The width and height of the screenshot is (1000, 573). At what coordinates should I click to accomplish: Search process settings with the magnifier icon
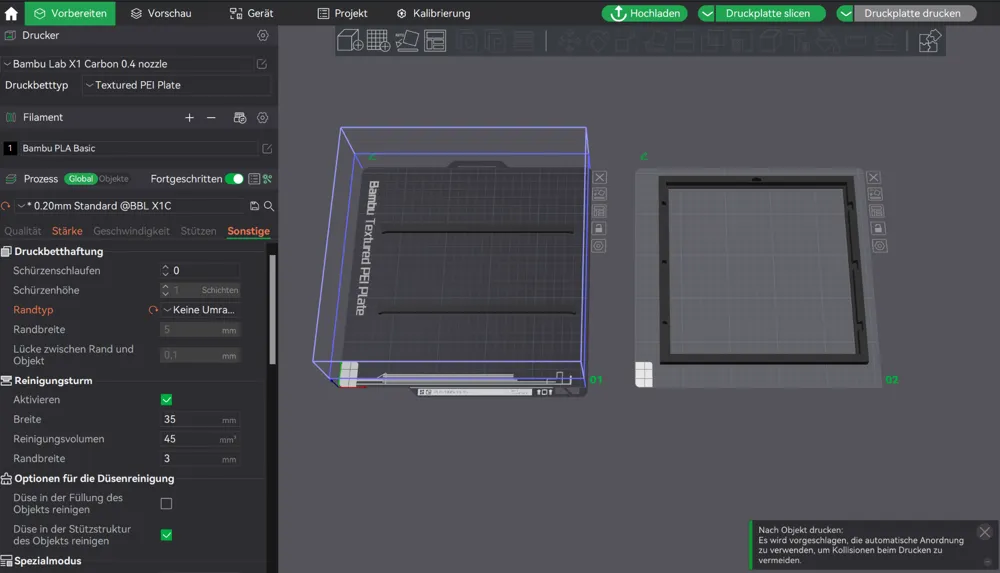(x=269, y=206)
